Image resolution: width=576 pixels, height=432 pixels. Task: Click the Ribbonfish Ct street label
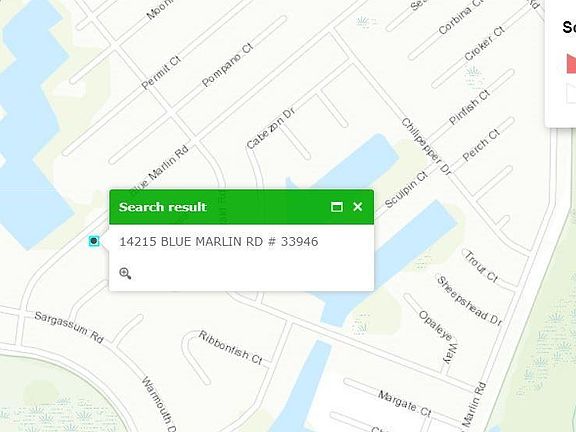tap(231, 348)
